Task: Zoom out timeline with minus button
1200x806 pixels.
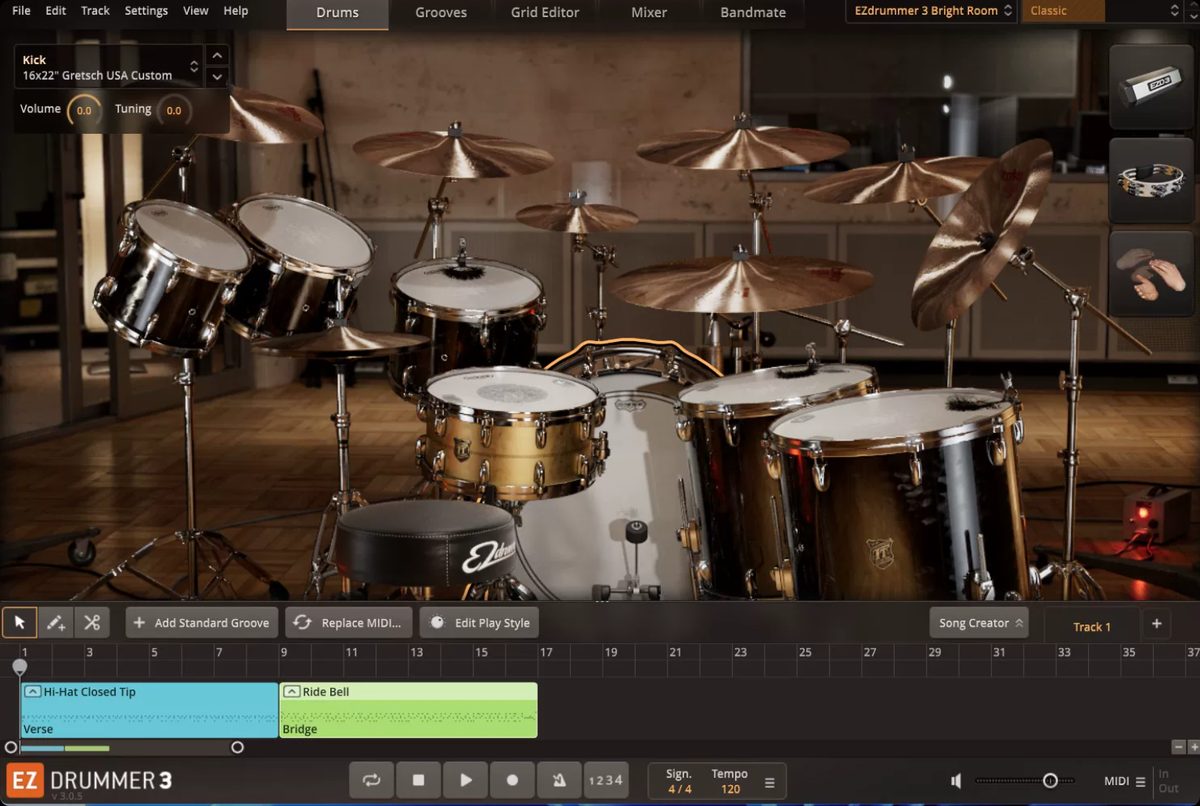Action: click(x=1179, y=747)
